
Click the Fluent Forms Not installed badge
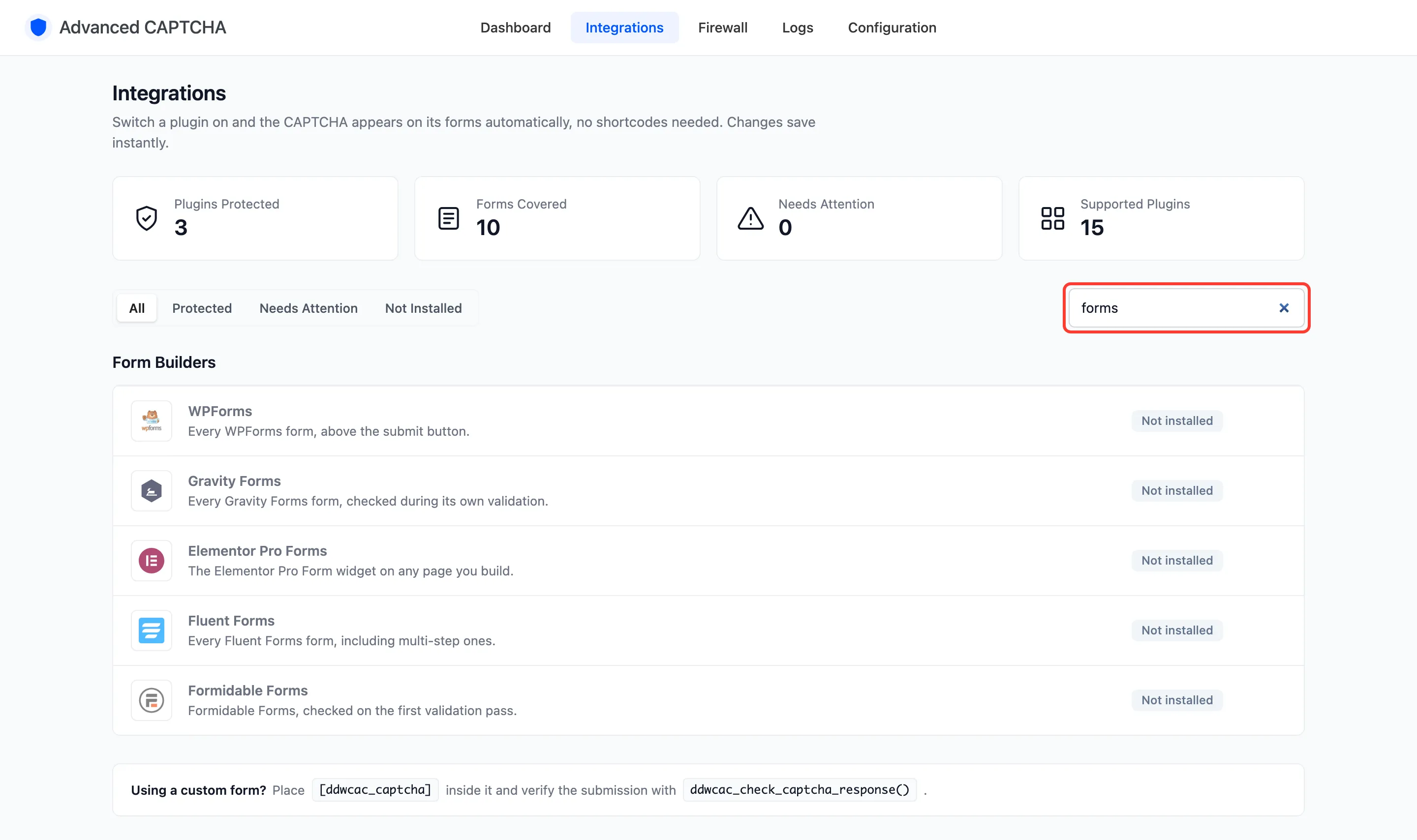pyautogui.click(x=1176, y=630)
